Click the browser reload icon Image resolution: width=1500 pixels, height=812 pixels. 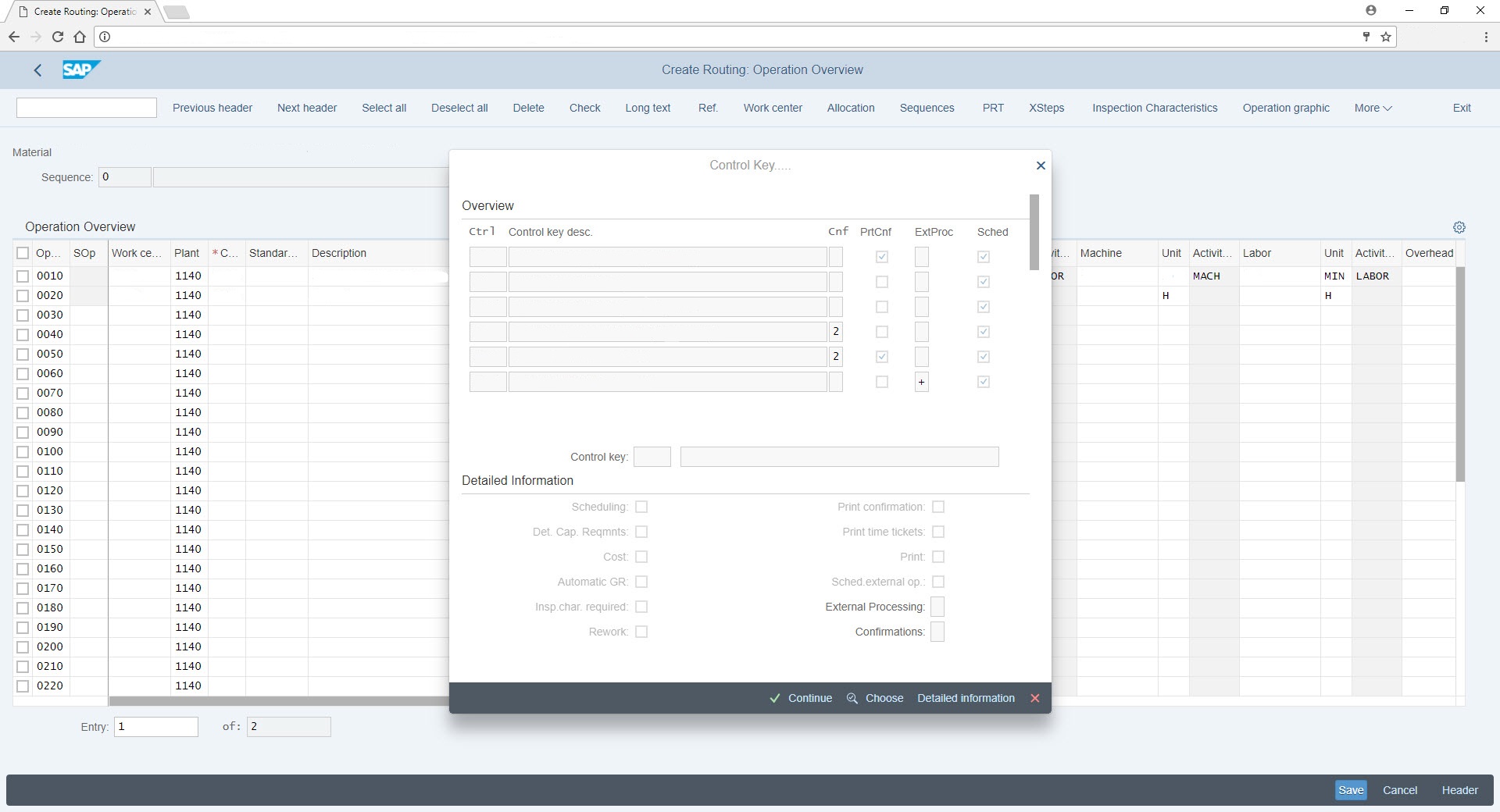pyautogui.click(x=57, y=37)
